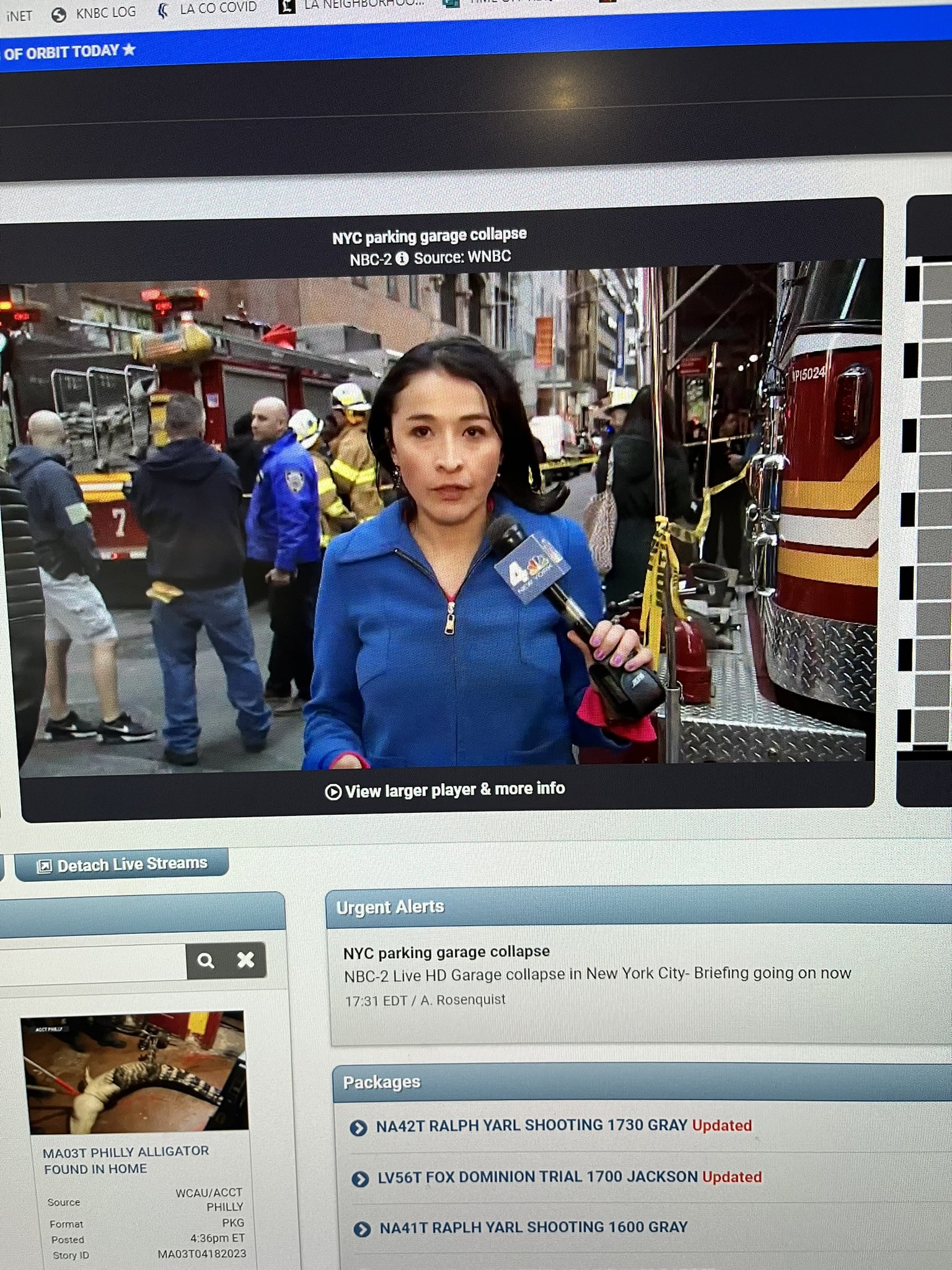
Task: Open LV56T FOX DOMINION TRIAL 1700 JACKSON
Action: click(x=537, y=1176)
